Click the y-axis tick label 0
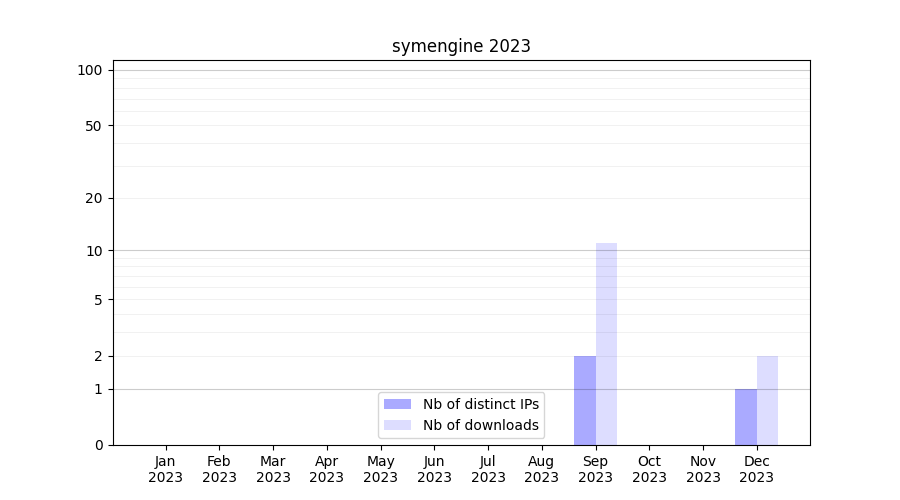 (x=98, y=445)
